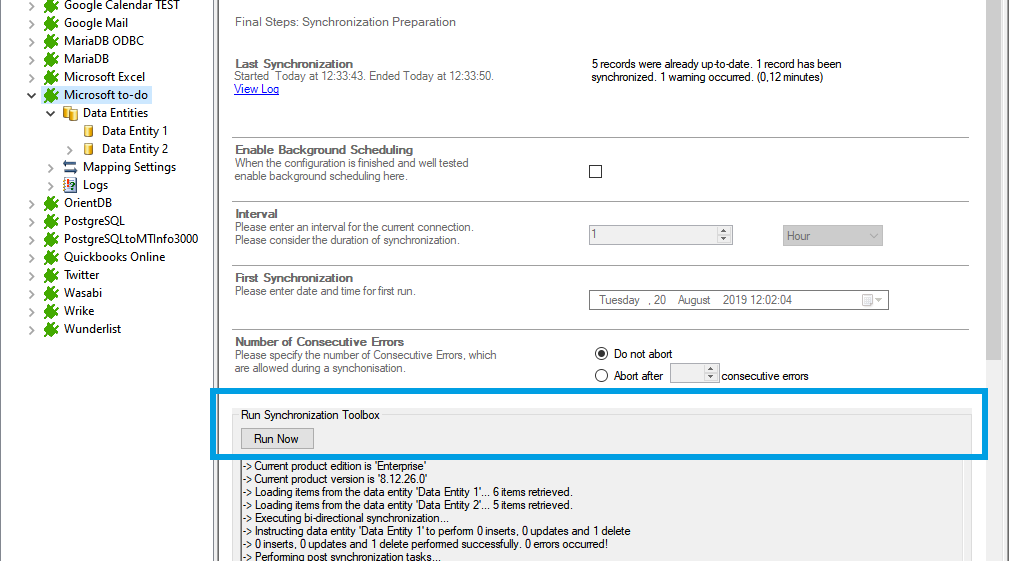
Task: Click the calendar icon in date field
Action: 867,300
